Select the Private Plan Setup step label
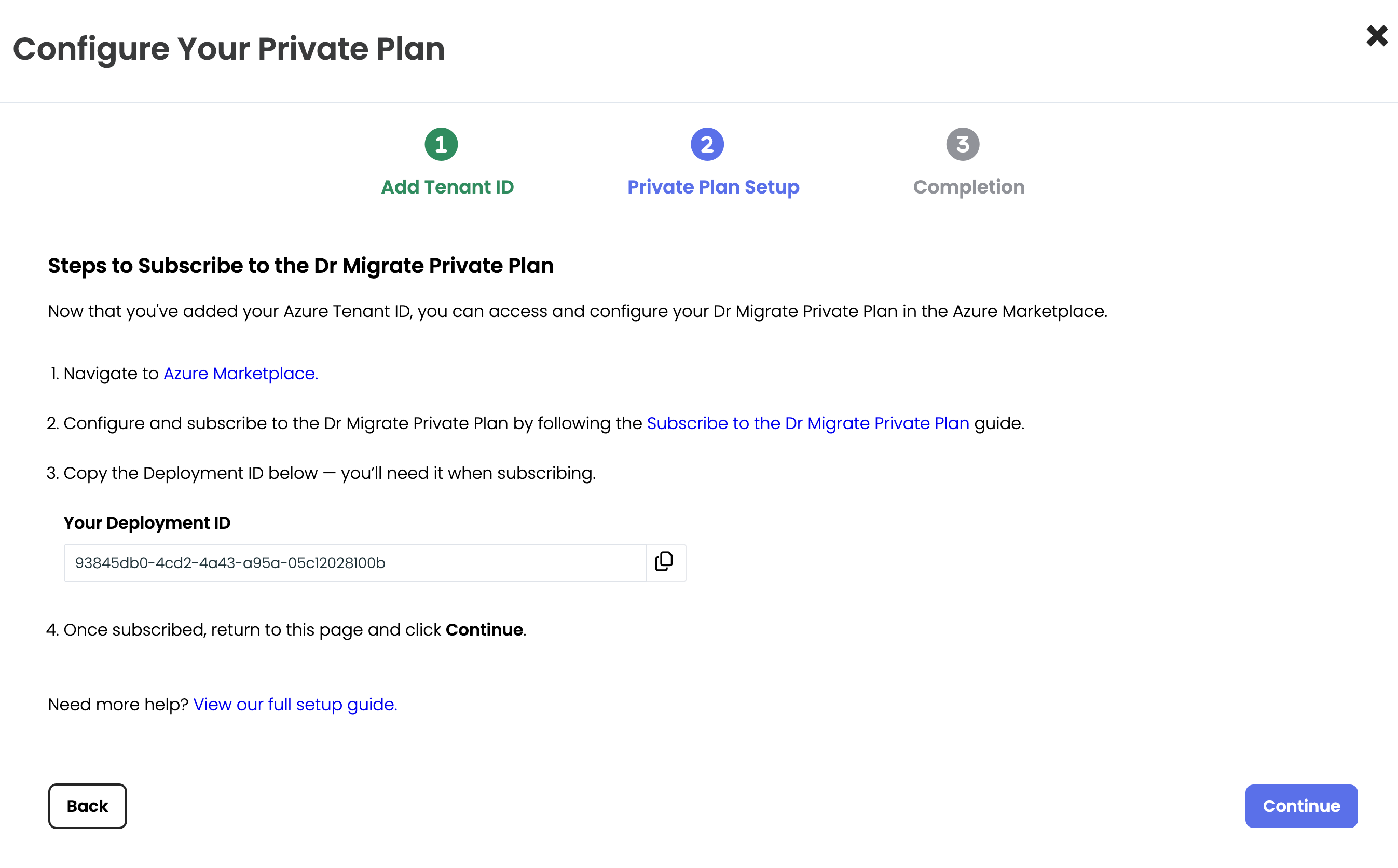Screen dimensions: 1398x868 coord(713,188)
